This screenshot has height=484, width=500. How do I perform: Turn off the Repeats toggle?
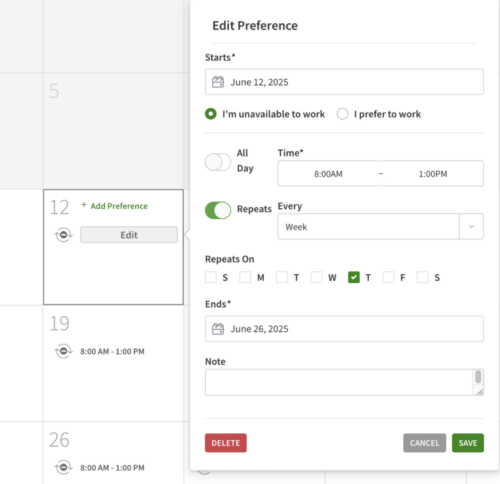coord(218,210)
